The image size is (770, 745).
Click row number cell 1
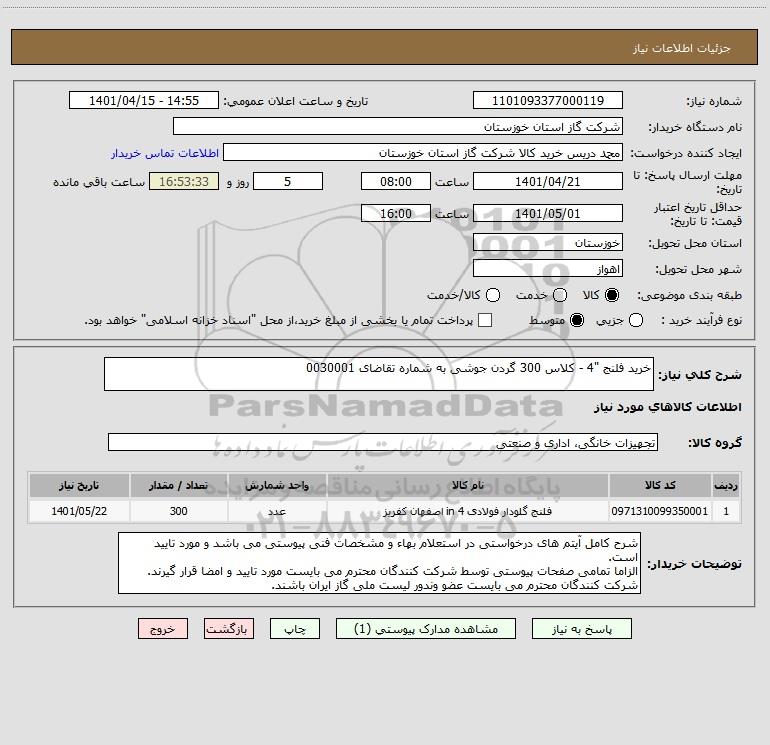[726, 511]
